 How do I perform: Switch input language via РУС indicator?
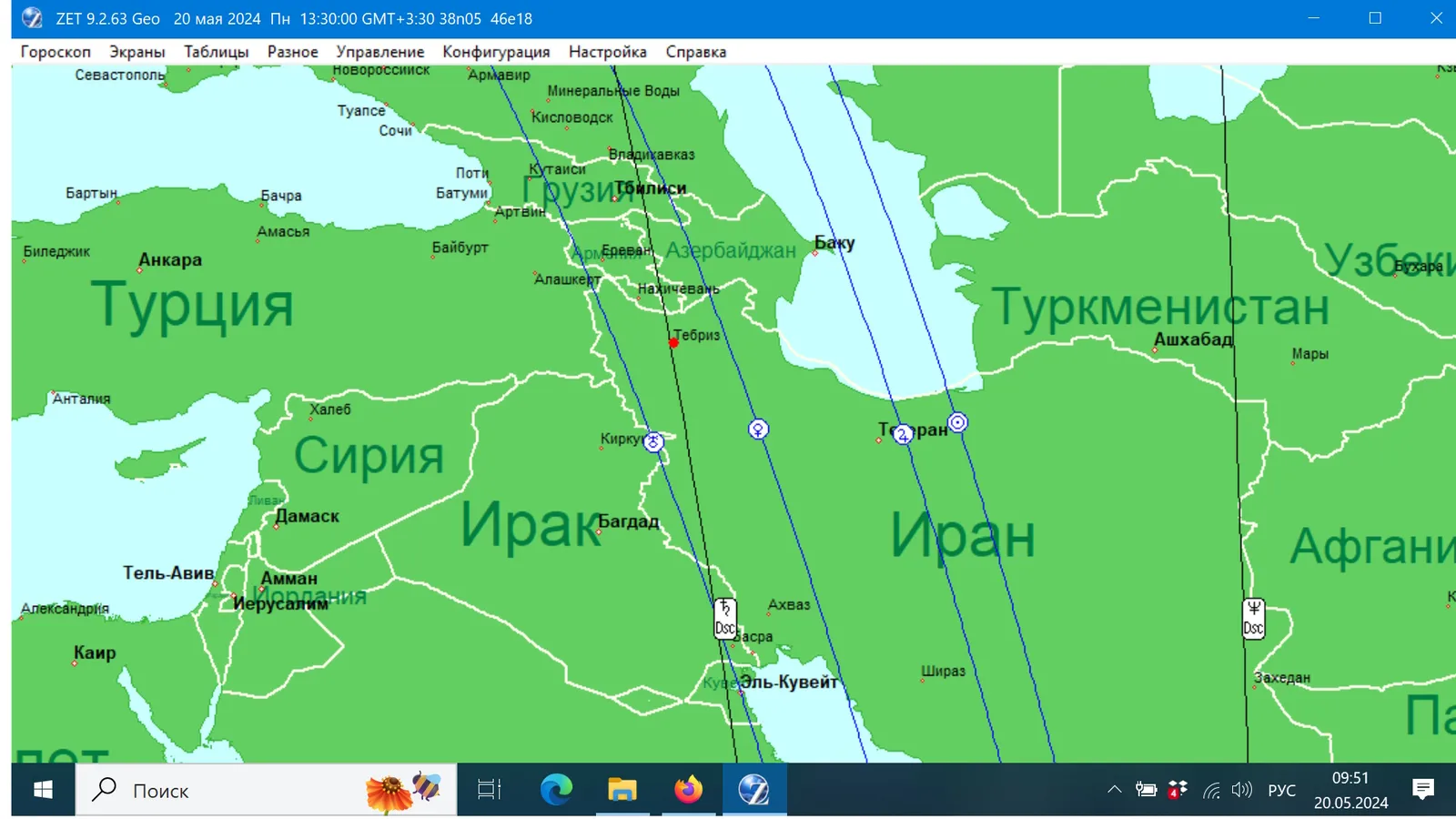click(x=1281, y=790)
